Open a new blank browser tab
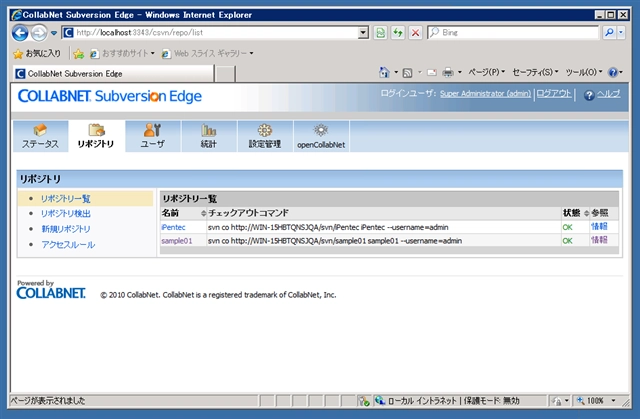 point(225,74)
